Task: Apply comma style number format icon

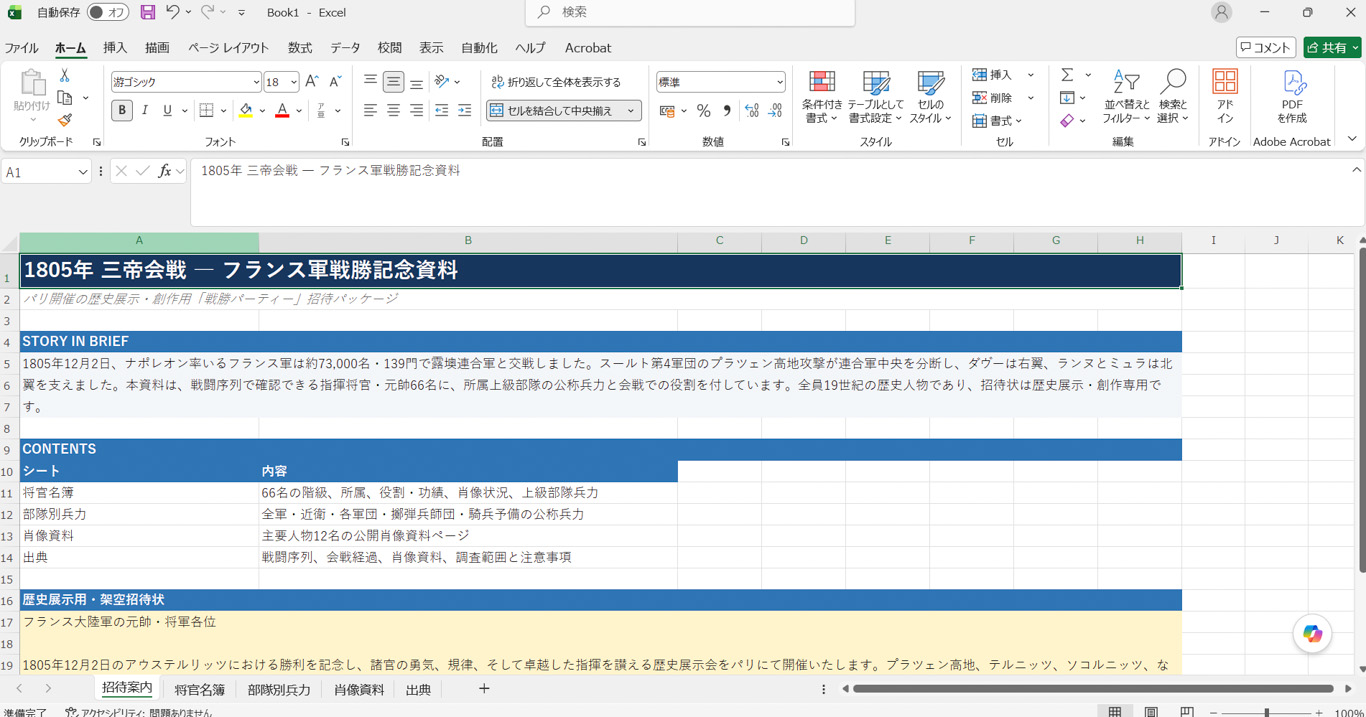Action: tap(727, 111)
